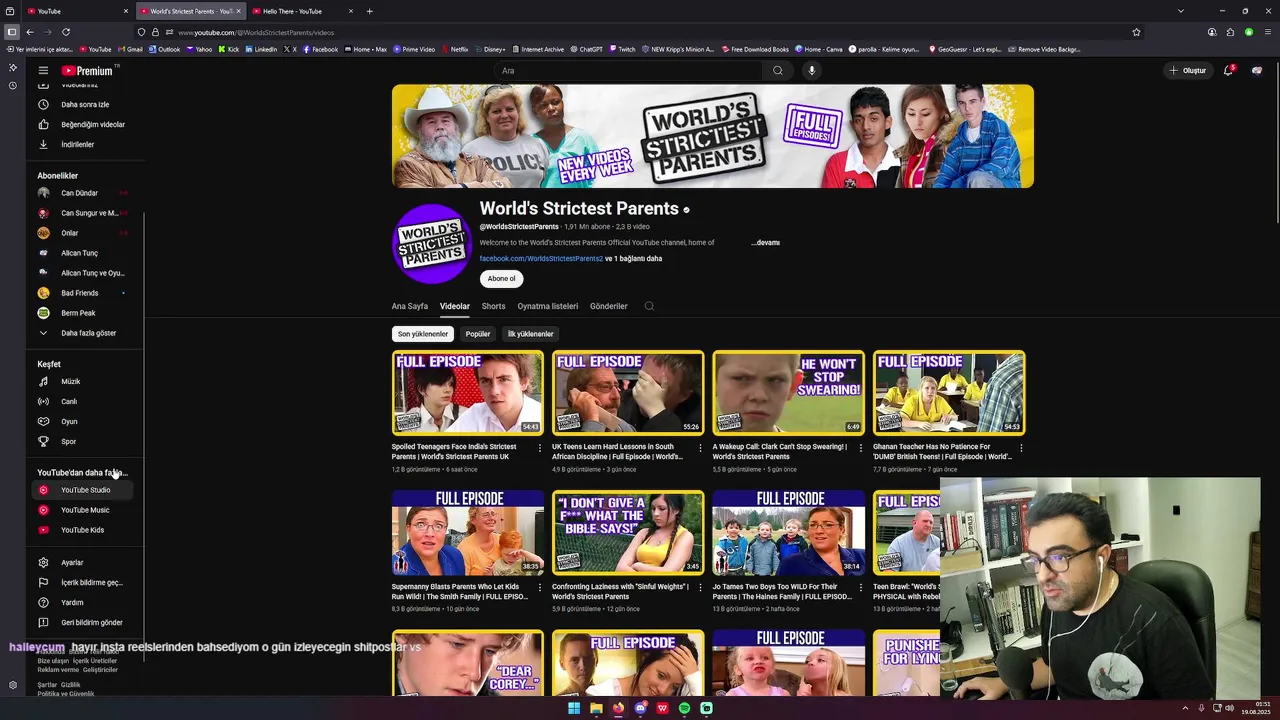The width and height of the screenshot is (1280, 720).
Task: Open more options for UK Teens video
Action: coord(700,448)
